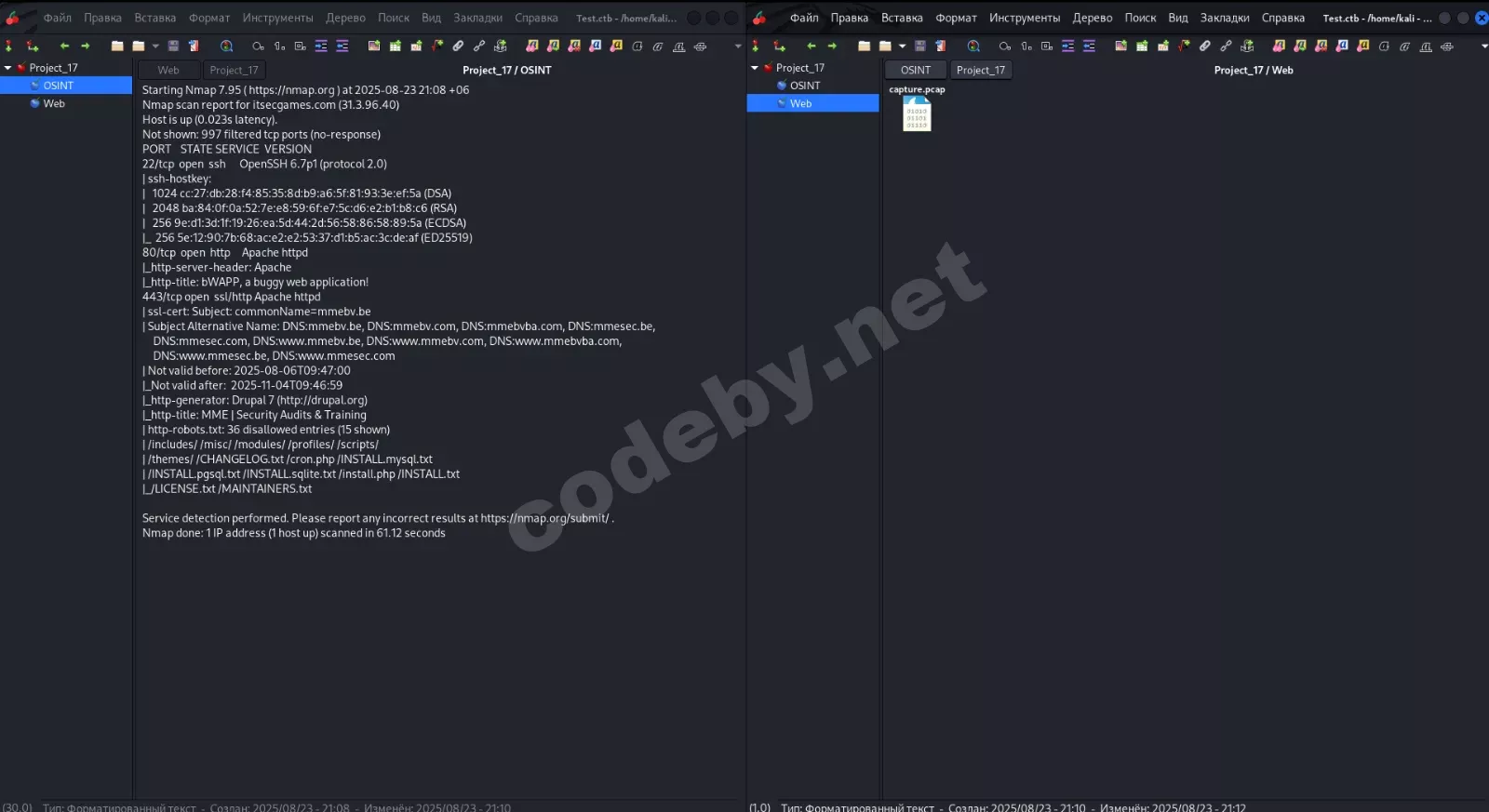
Task: Click 'http-title: bWAPP' line text
Action: pyautogui.click(x=255, y=282)
